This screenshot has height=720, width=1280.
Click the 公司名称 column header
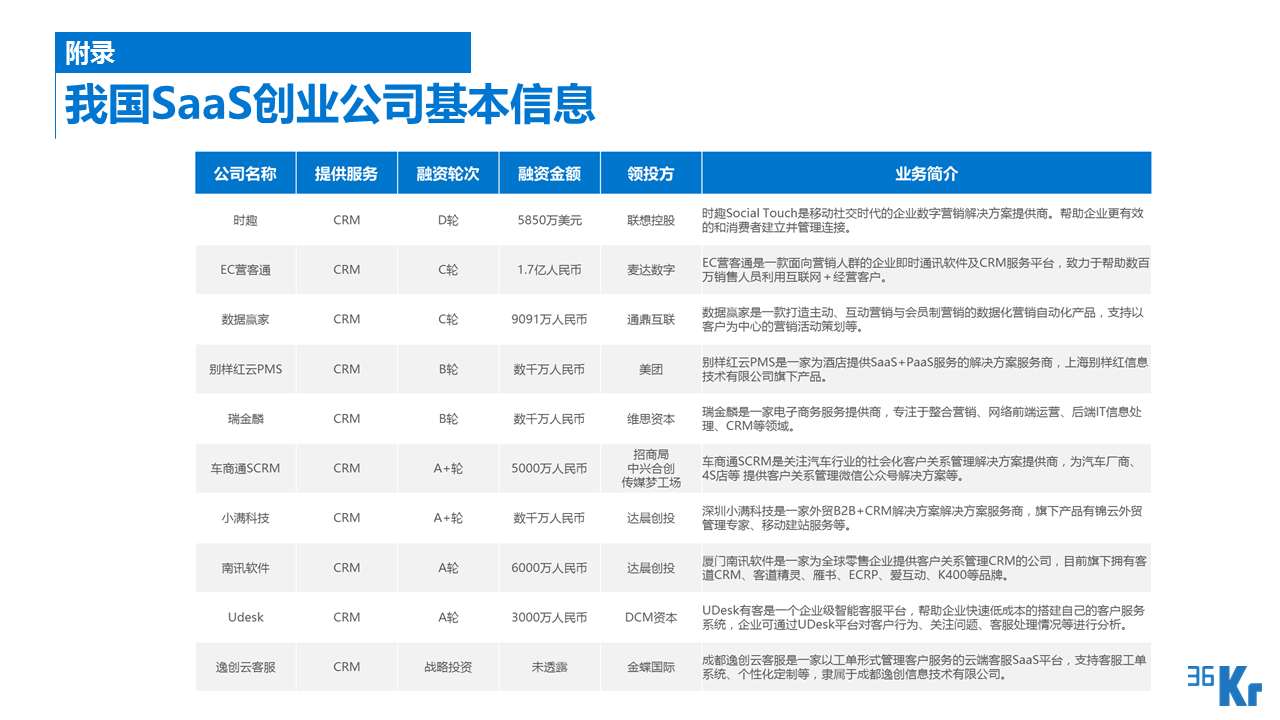coord(245,172)
